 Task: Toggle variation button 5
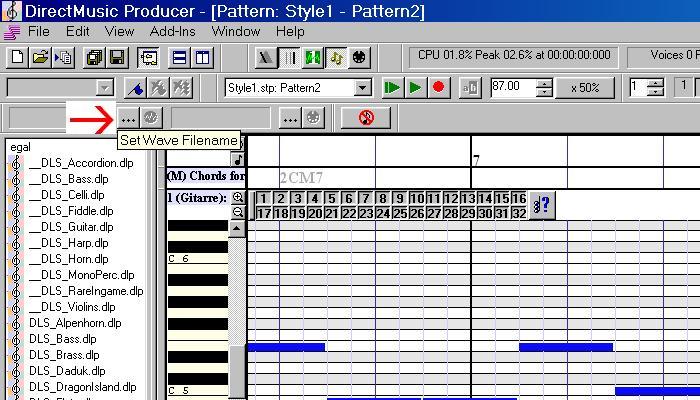[x=331, y=198]
